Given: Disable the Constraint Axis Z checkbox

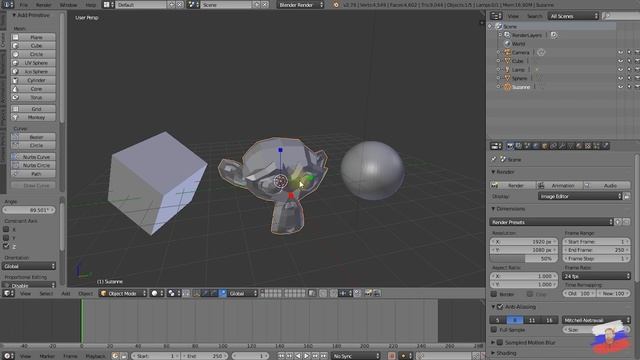Looking at the screenshot, I should [x=6, y=247].
